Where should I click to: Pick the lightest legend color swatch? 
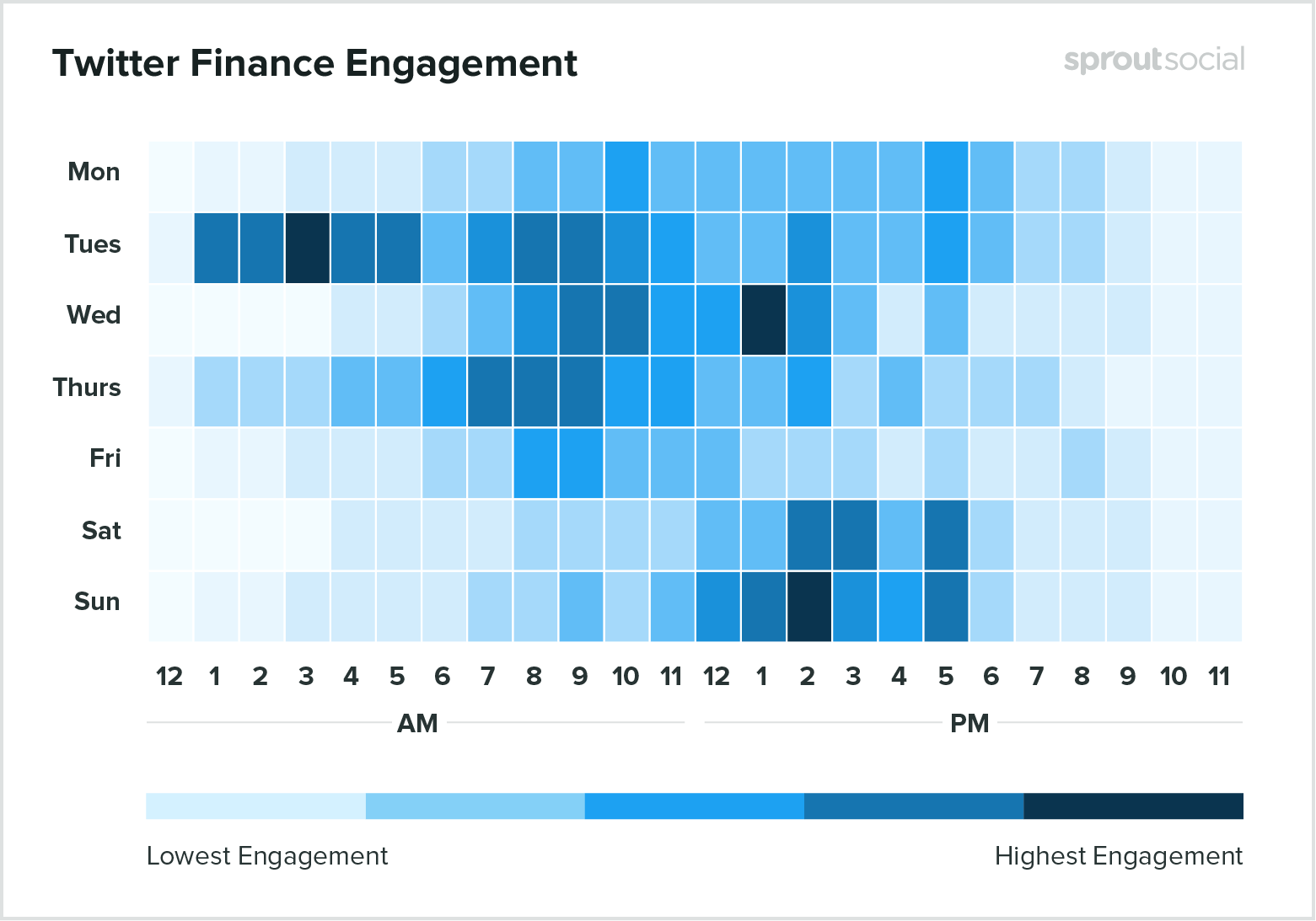[x=255, y=806]
